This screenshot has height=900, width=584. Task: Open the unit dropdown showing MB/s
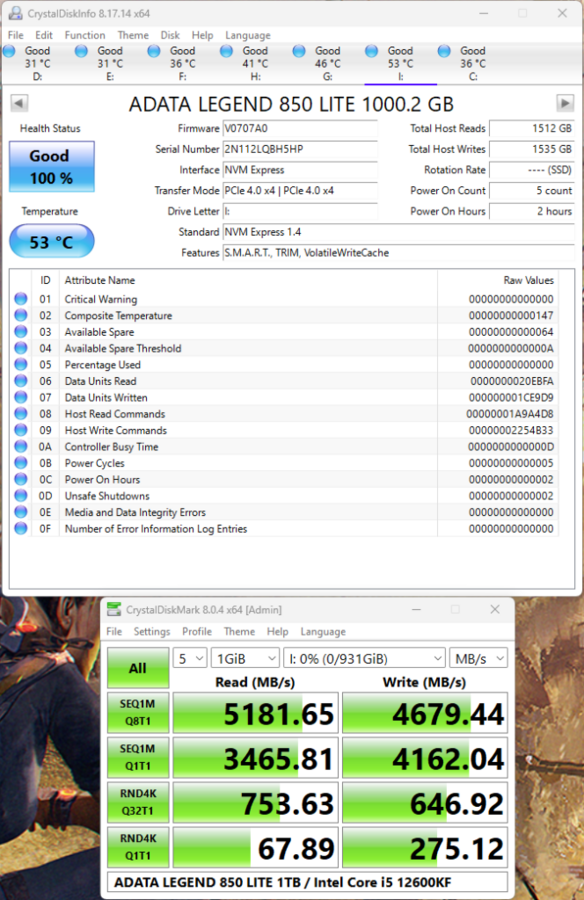(x=479, y=658)
